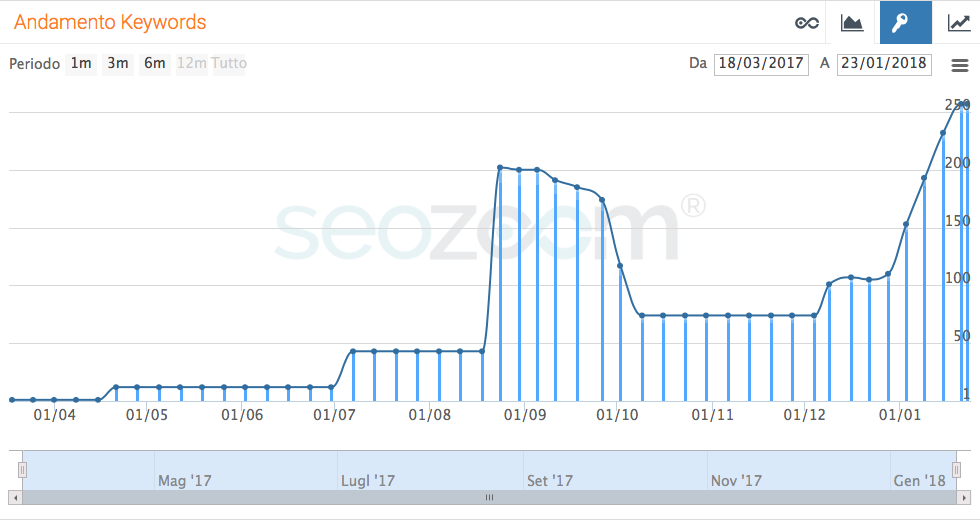
Task: Edit the A end date field
Action: pos(884,64)
